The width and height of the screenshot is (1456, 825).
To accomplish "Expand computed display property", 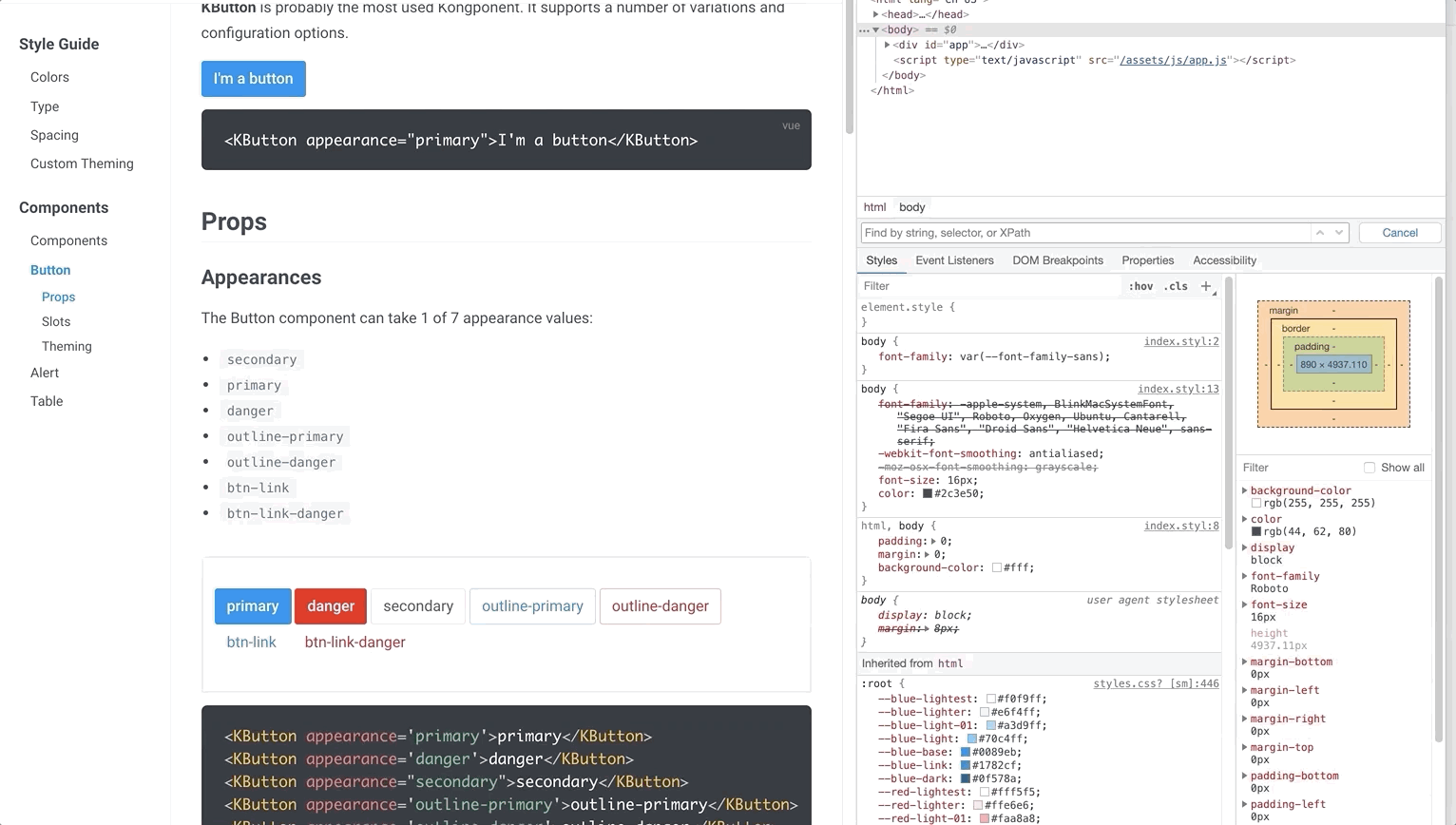I will [1245, 547].
